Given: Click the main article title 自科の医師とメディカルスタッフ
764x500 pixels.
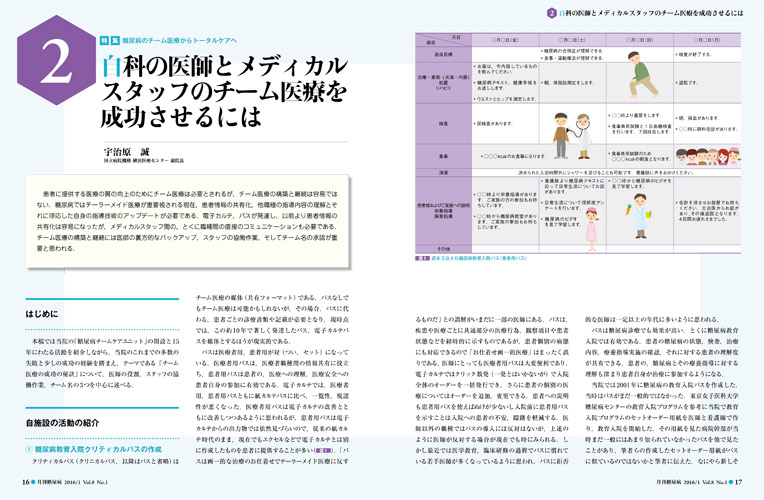Looking at the screenshot, I should (x=225, y=92).
